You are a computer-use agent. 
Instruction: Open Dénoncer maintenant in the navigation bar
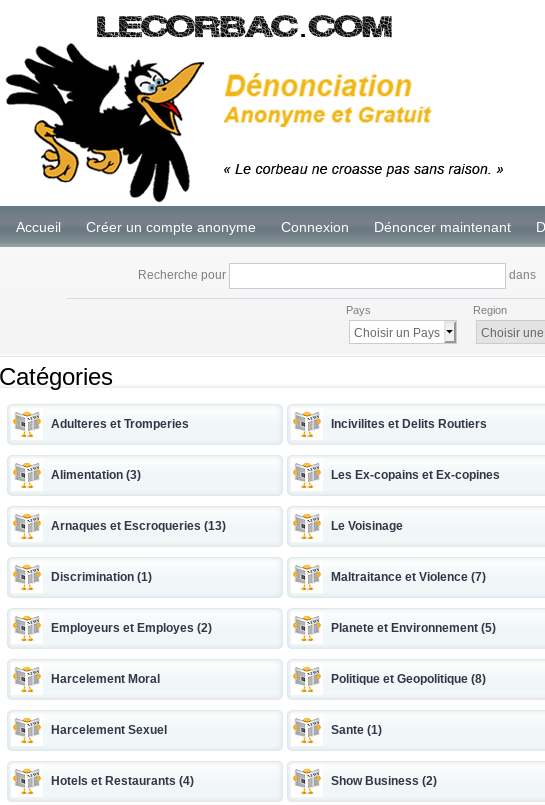(x=442, y=227)
